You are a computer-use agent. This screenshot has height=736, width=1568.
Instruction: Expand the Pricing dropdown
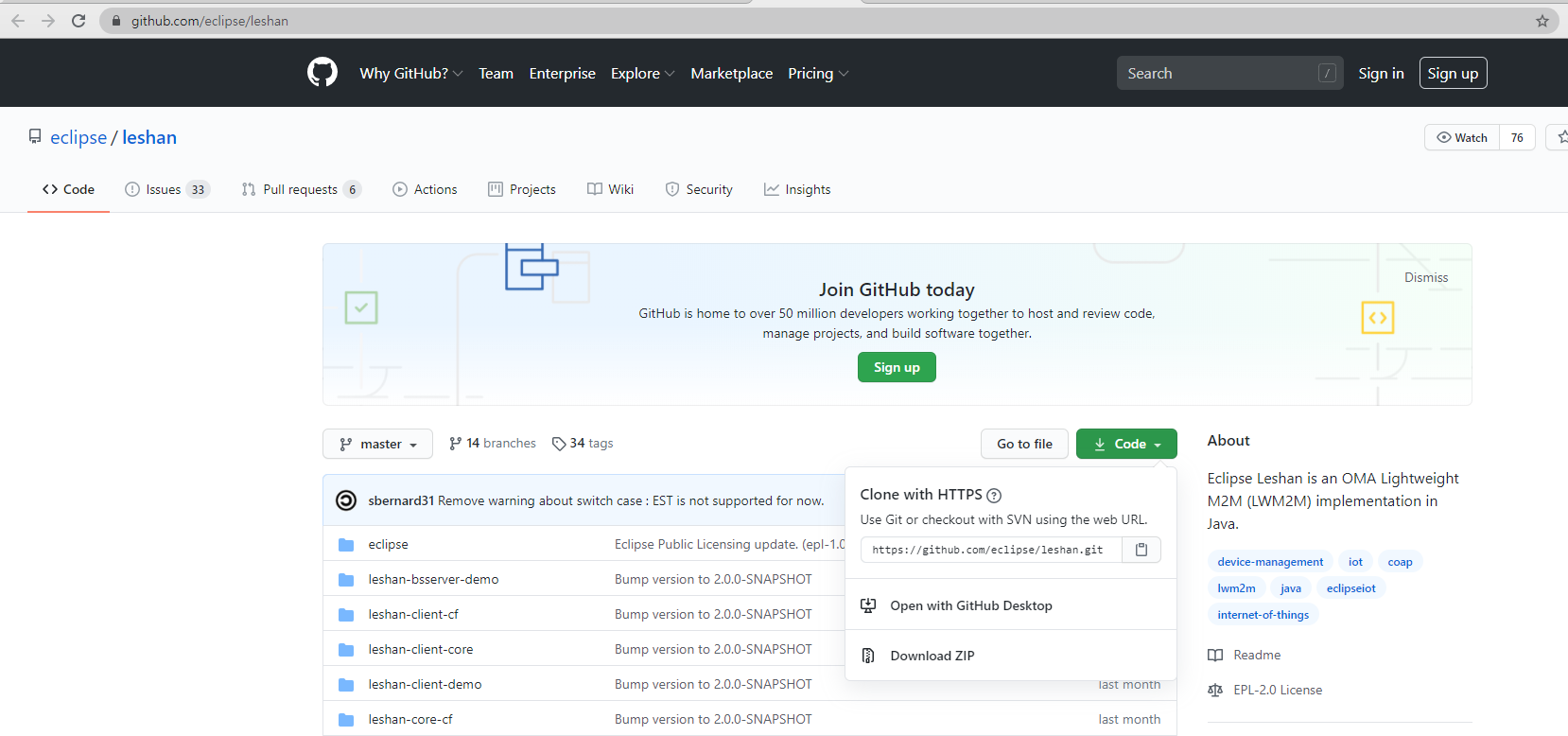(x=818, y=73)
